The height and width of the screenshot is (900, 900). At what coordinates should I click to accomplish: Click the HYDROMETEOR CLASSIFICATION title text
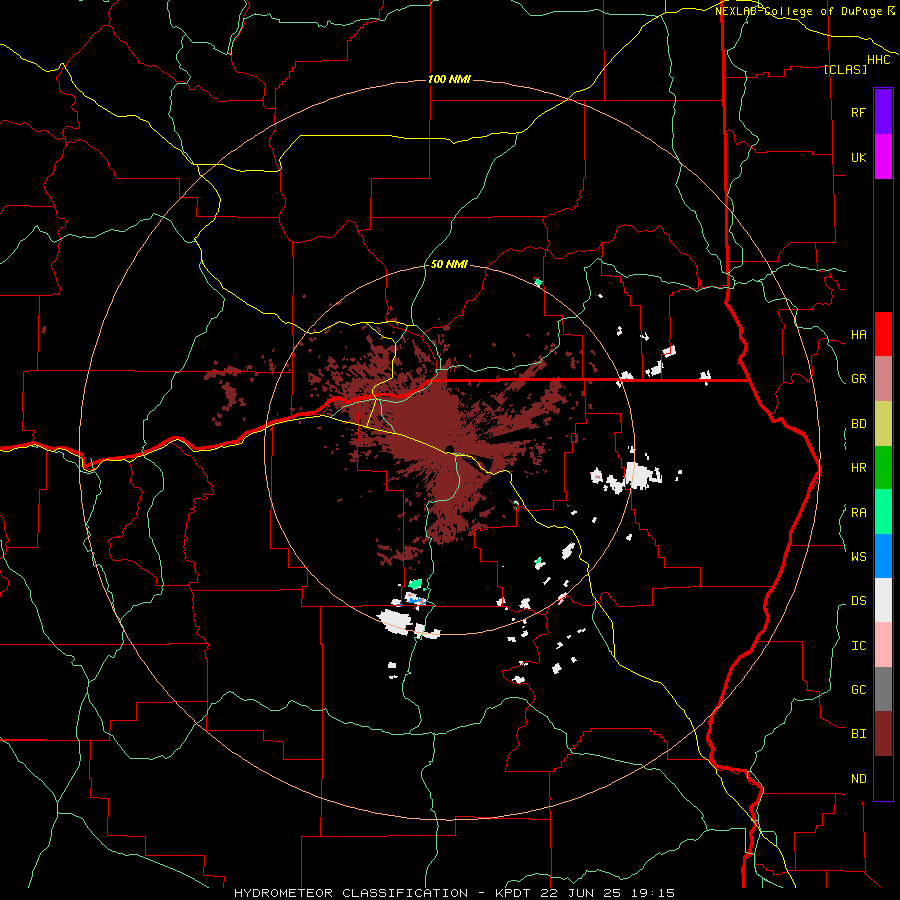click(351, 893)
